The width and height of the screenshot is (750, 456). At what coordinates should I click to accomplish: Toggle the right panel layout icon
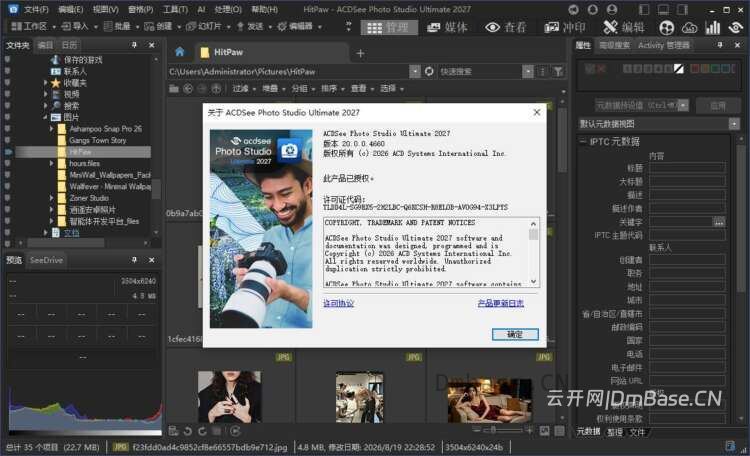(683, 10)
